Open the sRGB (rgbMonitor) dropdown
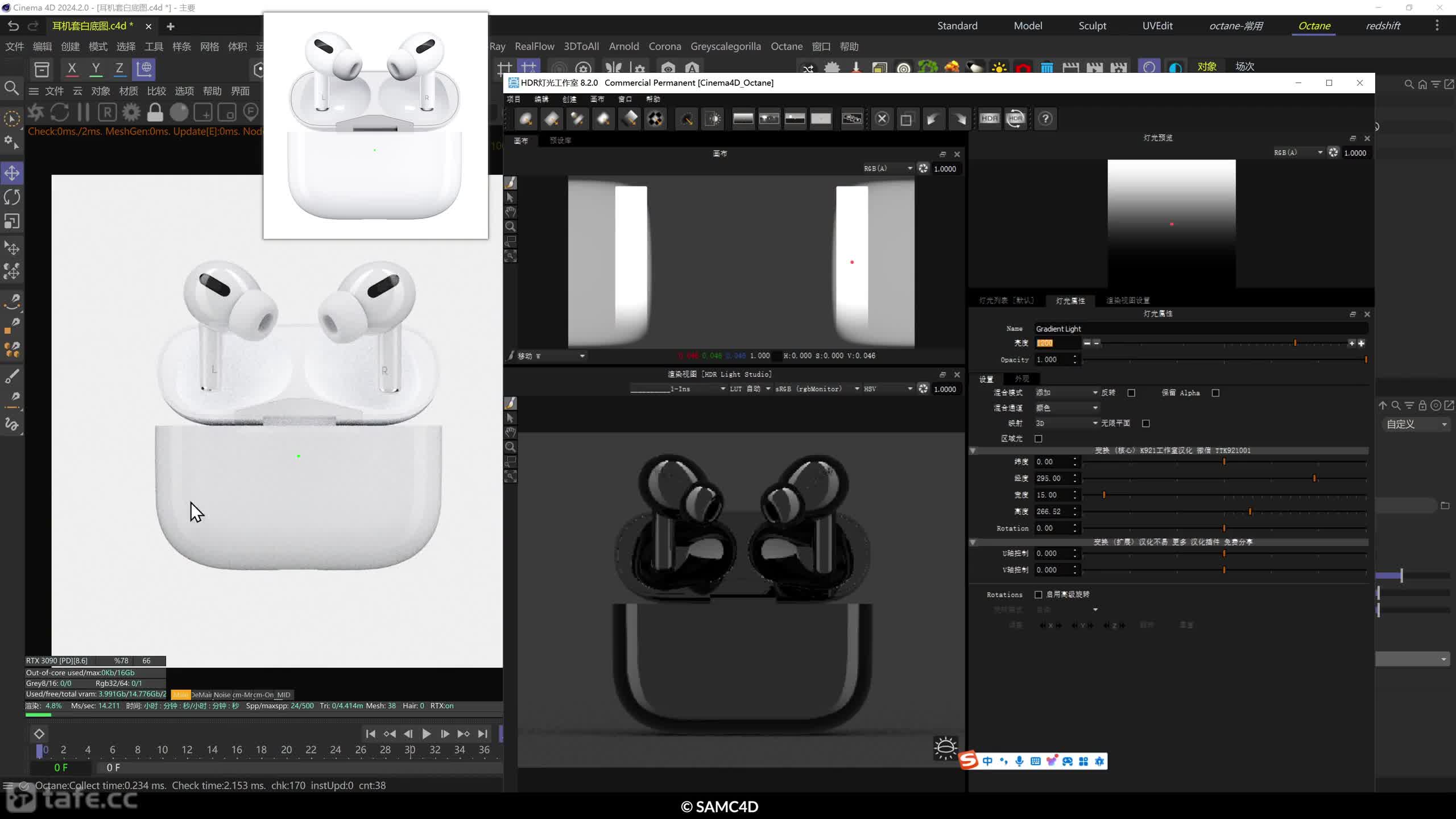This screenshot has width=1456, height=819. (x=817, y=389)
